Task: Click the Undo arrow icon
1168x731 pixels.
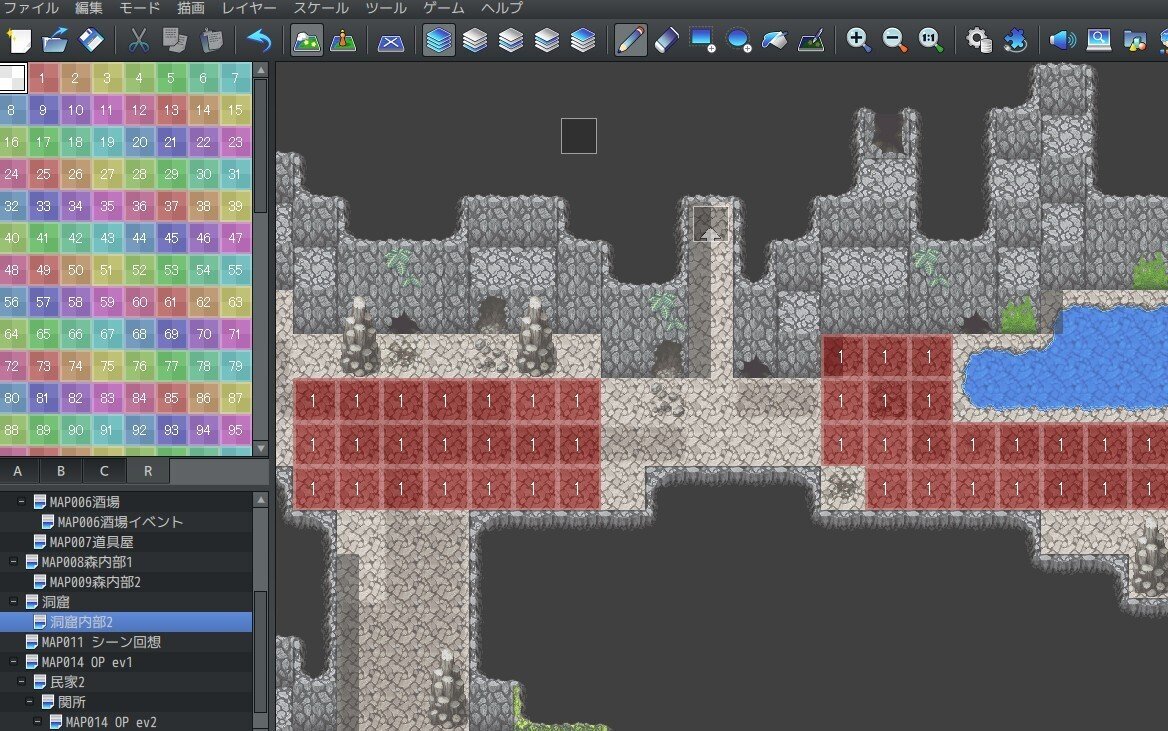Action: click(x=258, y=39)
